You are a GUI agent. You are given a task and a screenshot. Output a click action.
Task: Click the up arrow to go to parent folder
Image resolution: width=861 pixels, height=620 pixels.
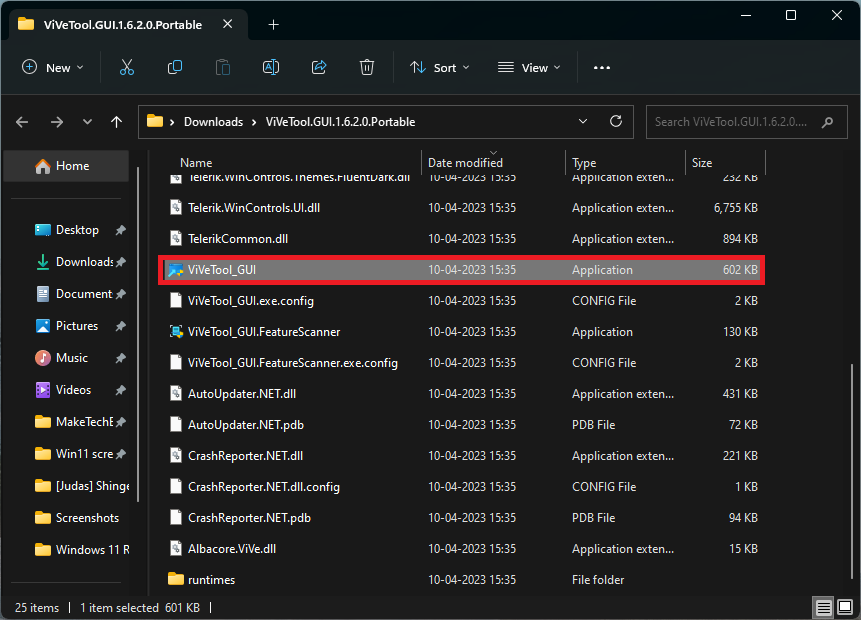[x=116, y=121]
